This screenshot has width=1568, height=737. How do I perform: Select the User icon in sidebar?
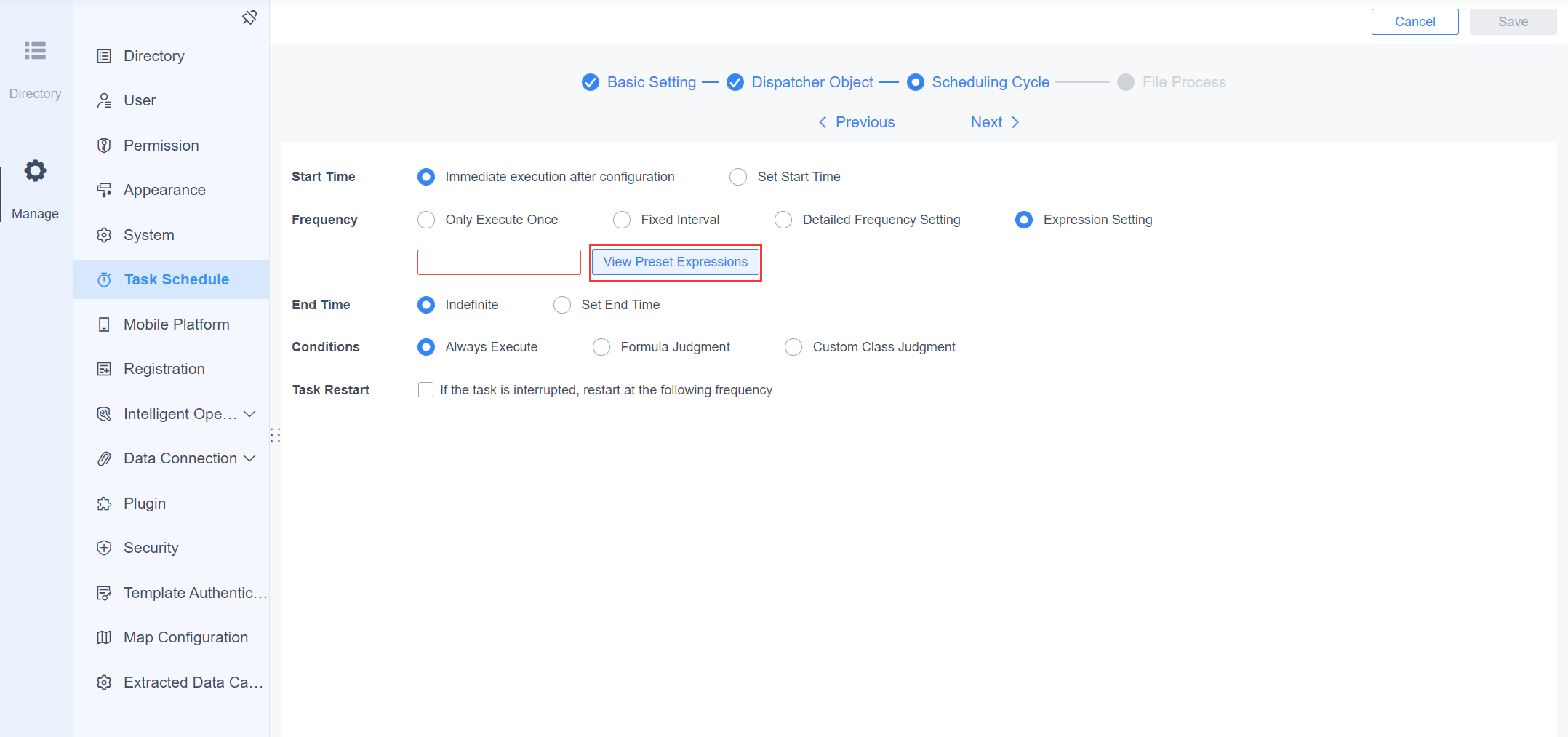coord(105,100)
